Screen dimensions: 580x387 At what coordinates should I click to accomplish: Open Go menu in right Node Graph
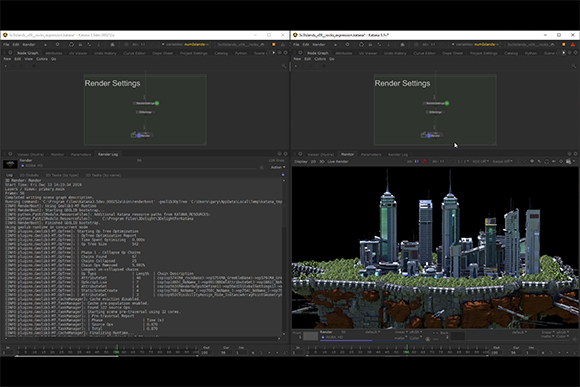pos(332,59)
